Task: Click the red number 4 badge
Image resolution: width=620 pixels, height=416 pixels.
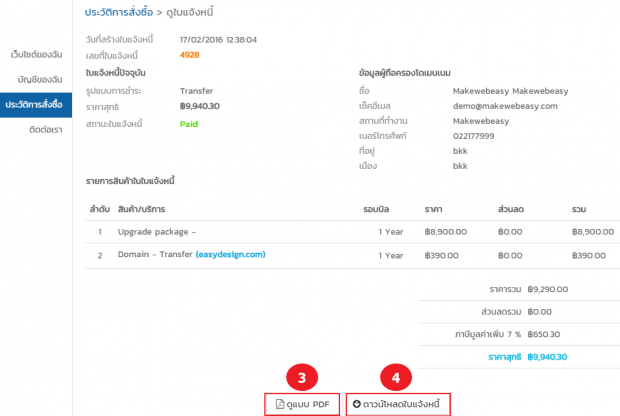Action: coord(396,378)
